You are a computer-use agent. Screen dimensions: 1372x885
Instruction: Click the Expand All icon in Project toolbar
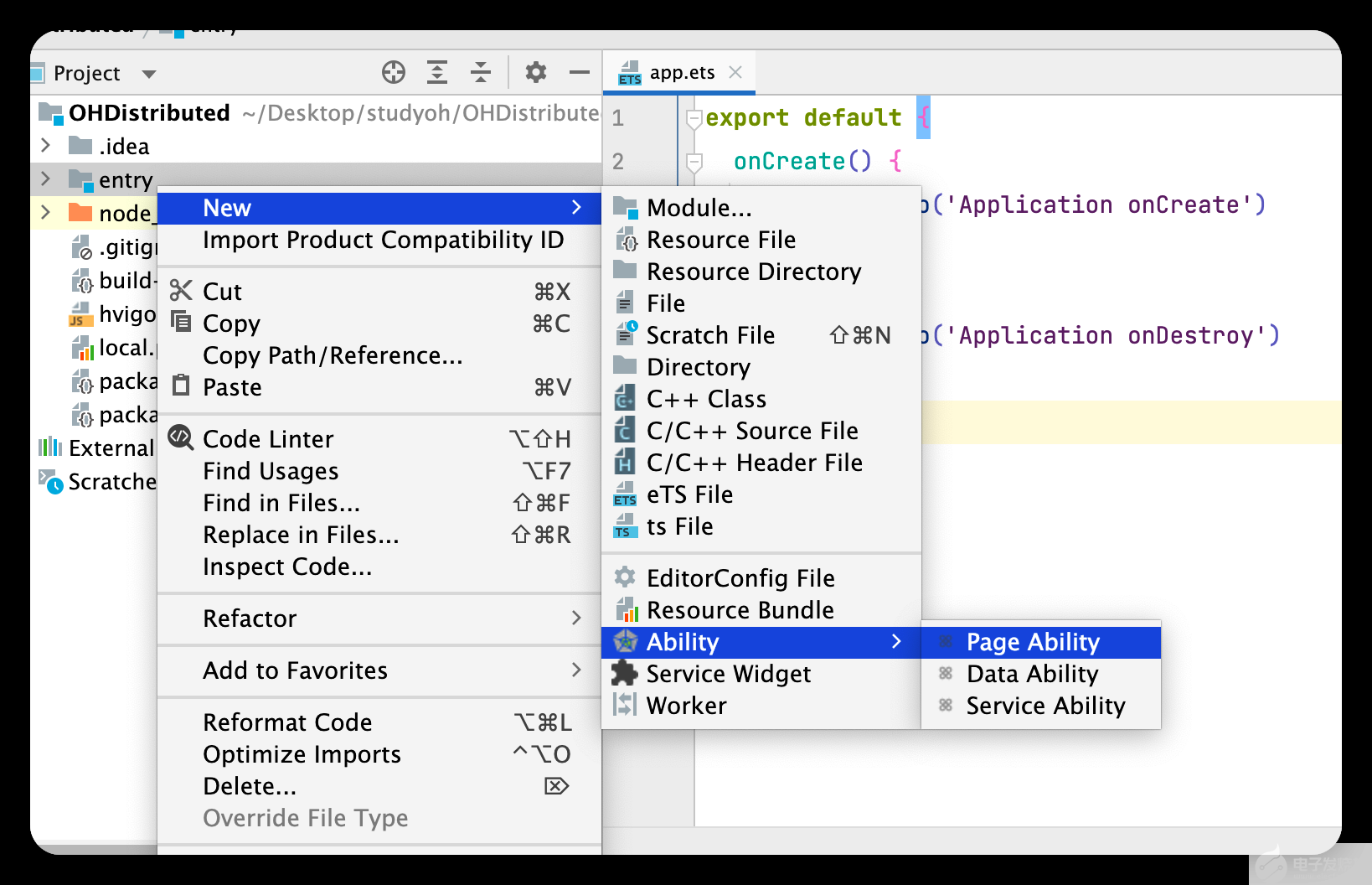tap(437, 73)
